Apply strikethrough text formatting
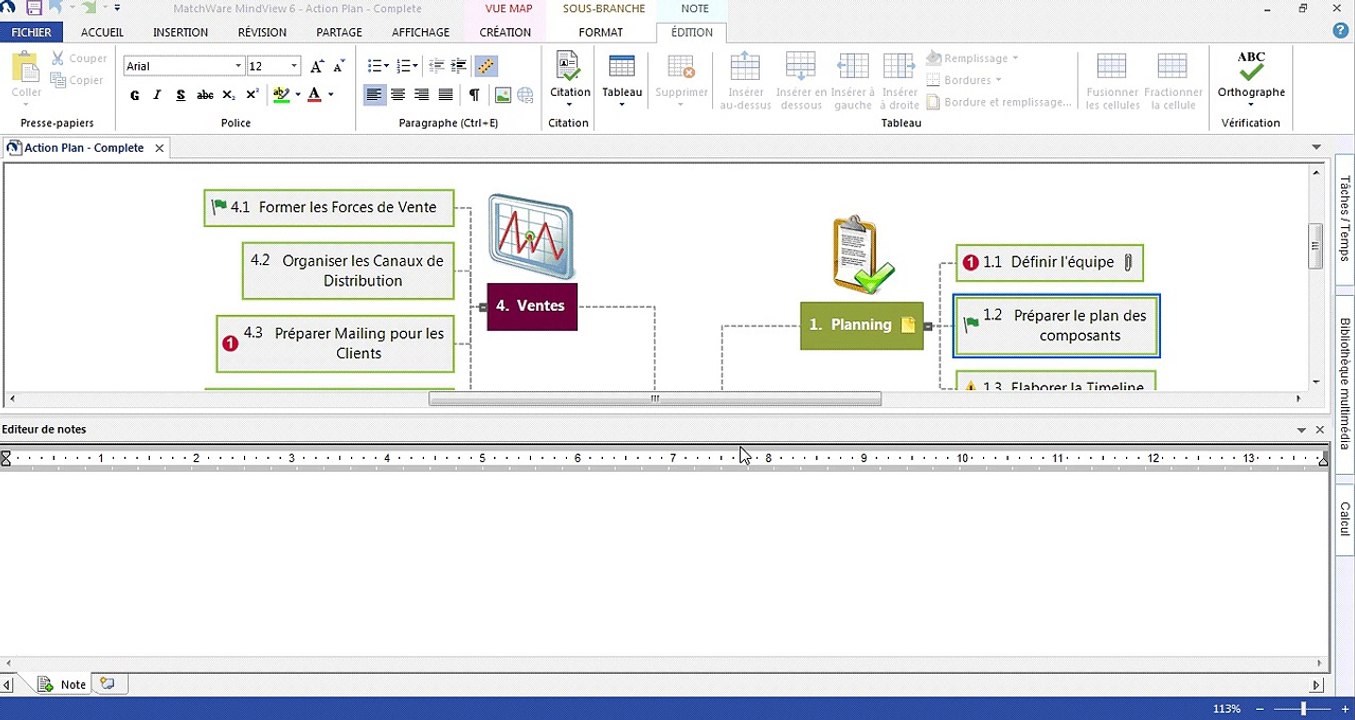The height and width of the screenshot is (720, 1355). click(205, 95)
